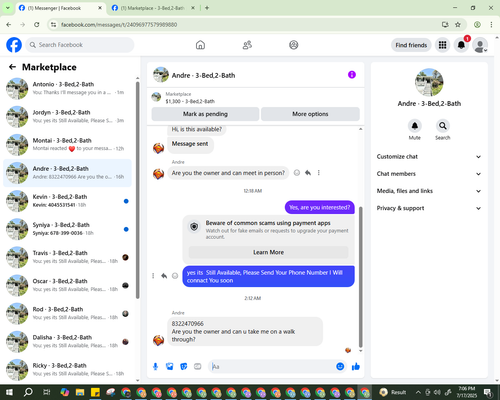
Task: Expand Media, files and links section
Action: [x=429, y=191]
